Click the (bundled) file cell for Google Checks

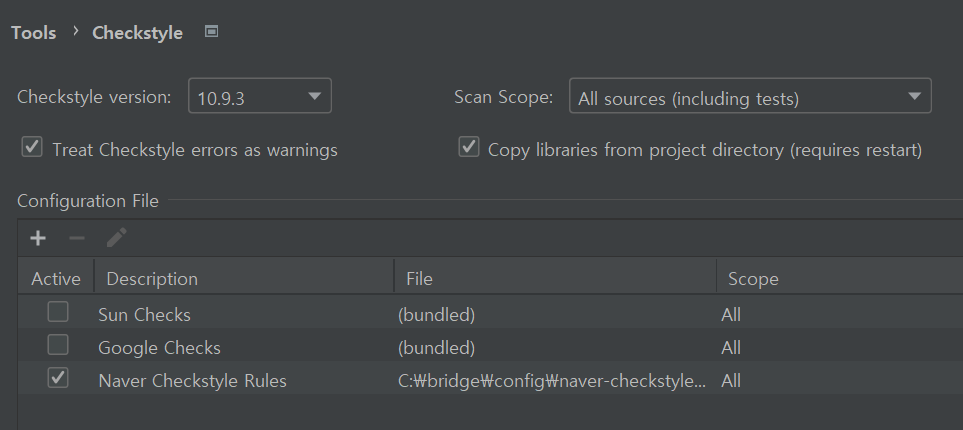[437, 348]
